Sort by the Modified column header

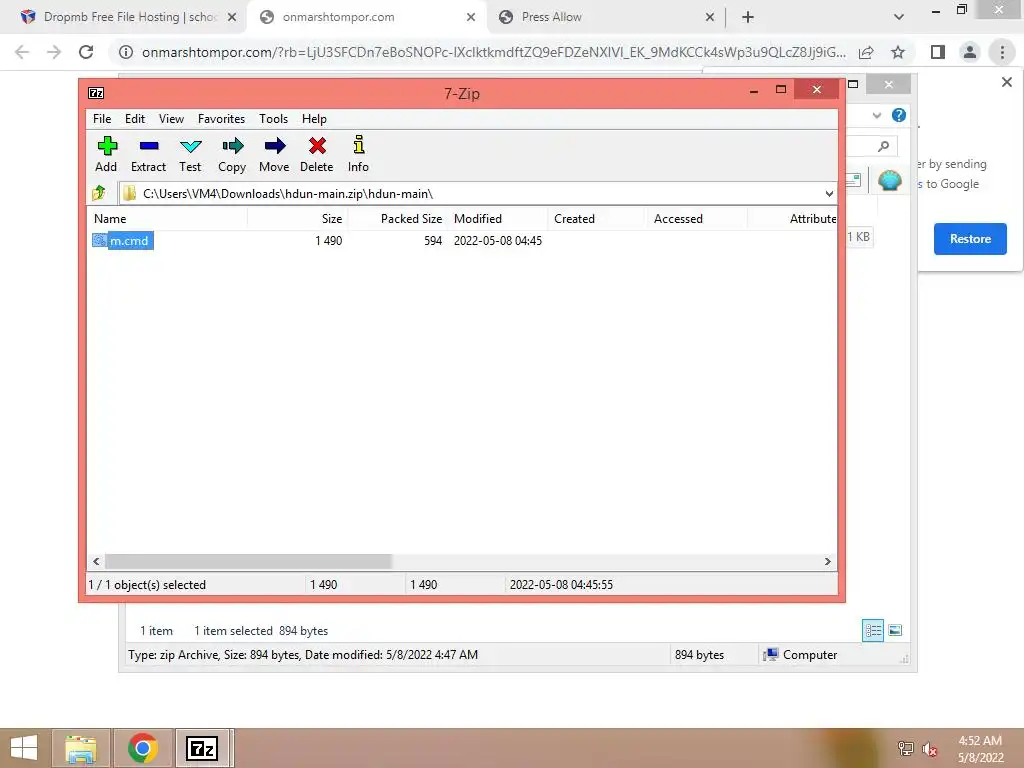(x=498, y=219)
